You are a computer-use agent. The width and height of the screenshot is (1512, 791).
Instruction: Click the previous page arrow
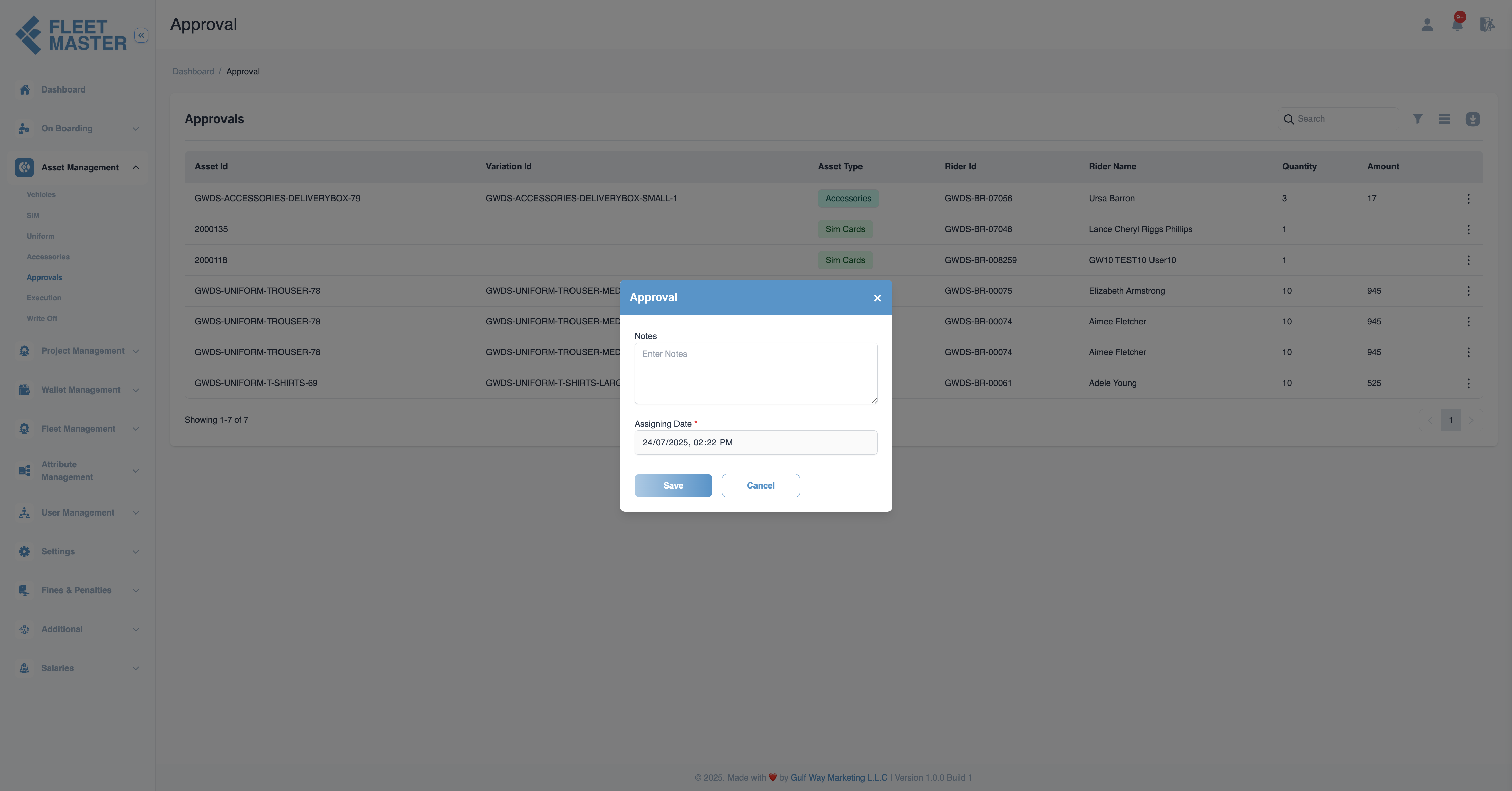(1430, 420)
